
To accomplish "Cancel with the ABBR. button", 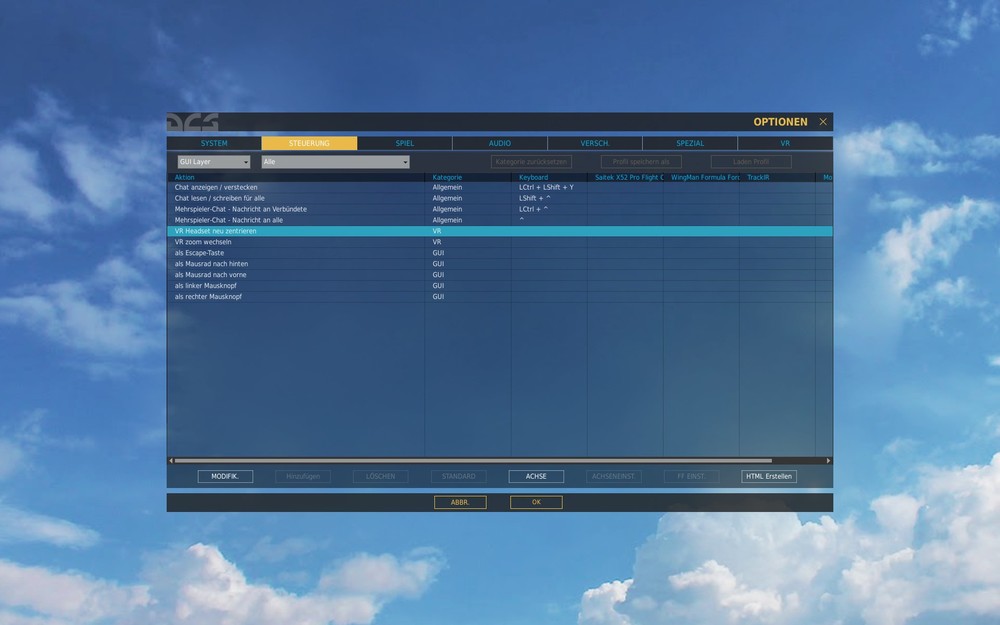I will coord(460,503).
